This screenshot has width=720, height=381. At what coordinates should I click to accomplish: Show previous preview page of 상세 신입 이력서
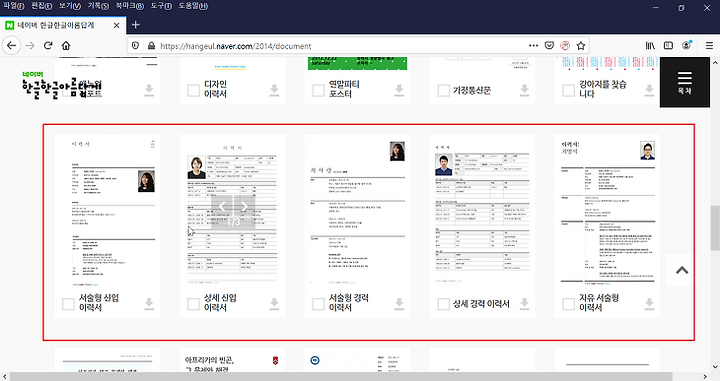point(222,207)
